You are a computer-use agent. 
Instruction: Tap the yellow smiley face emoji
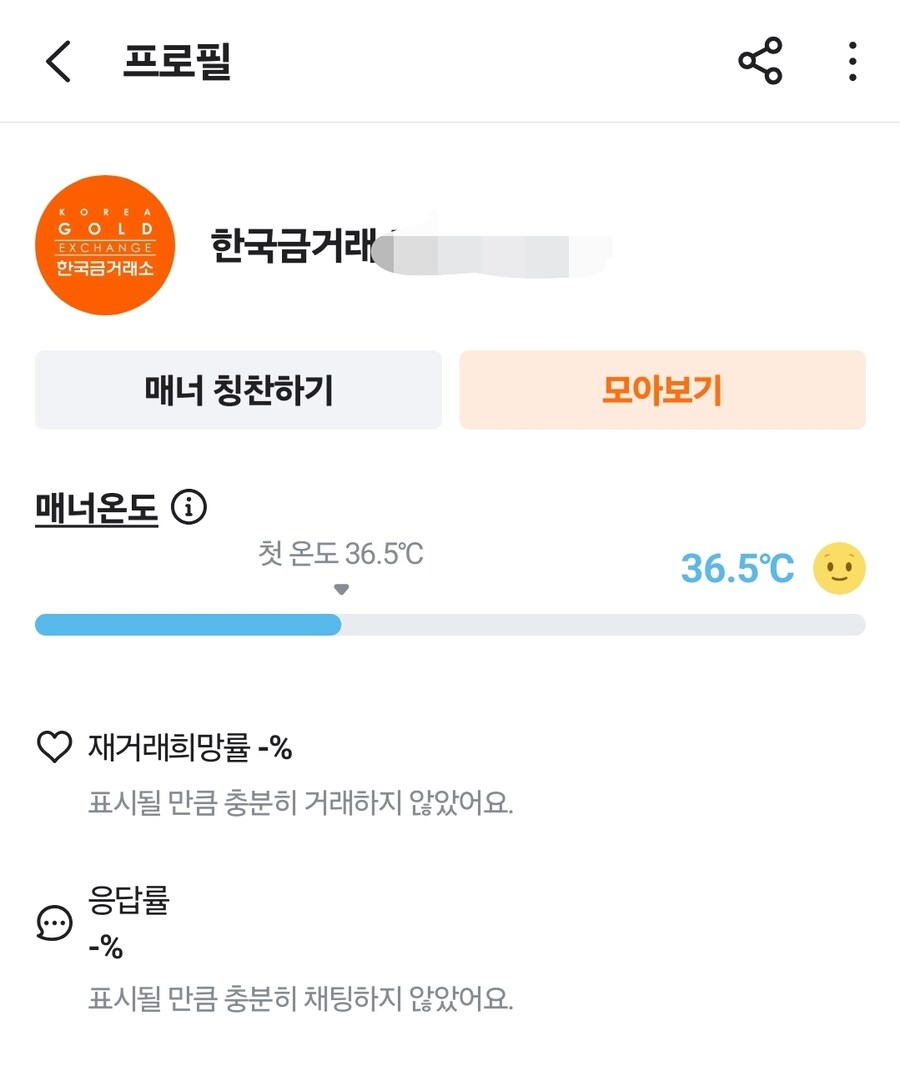pyautogui.click(x=839, y=569)
